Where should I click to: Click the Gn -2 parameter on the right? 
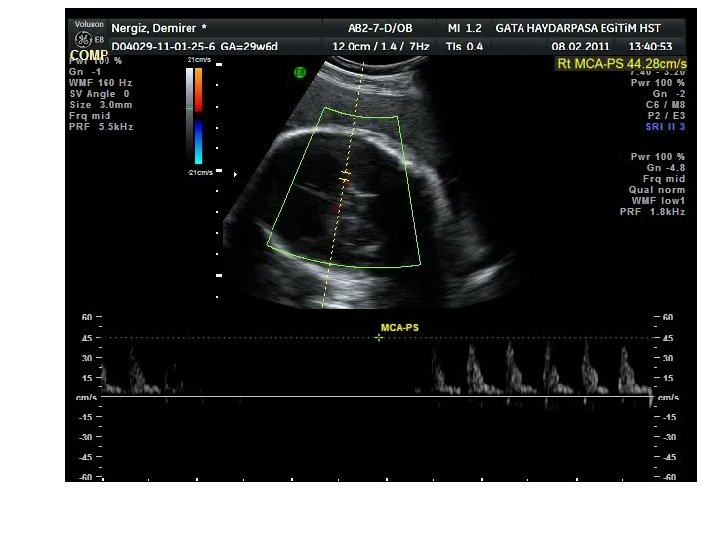(x=669, y=94)
